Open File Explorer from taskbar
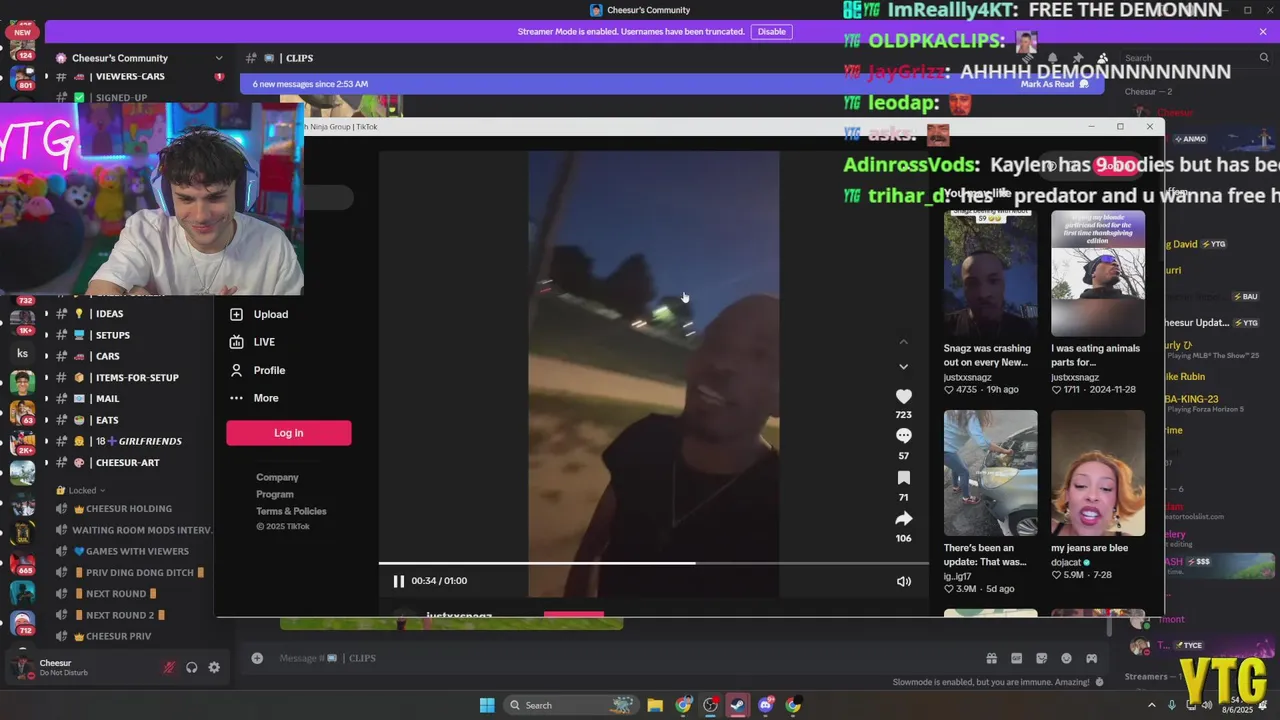This screenshot has height=720, width=1280. [x=655, y=705]
